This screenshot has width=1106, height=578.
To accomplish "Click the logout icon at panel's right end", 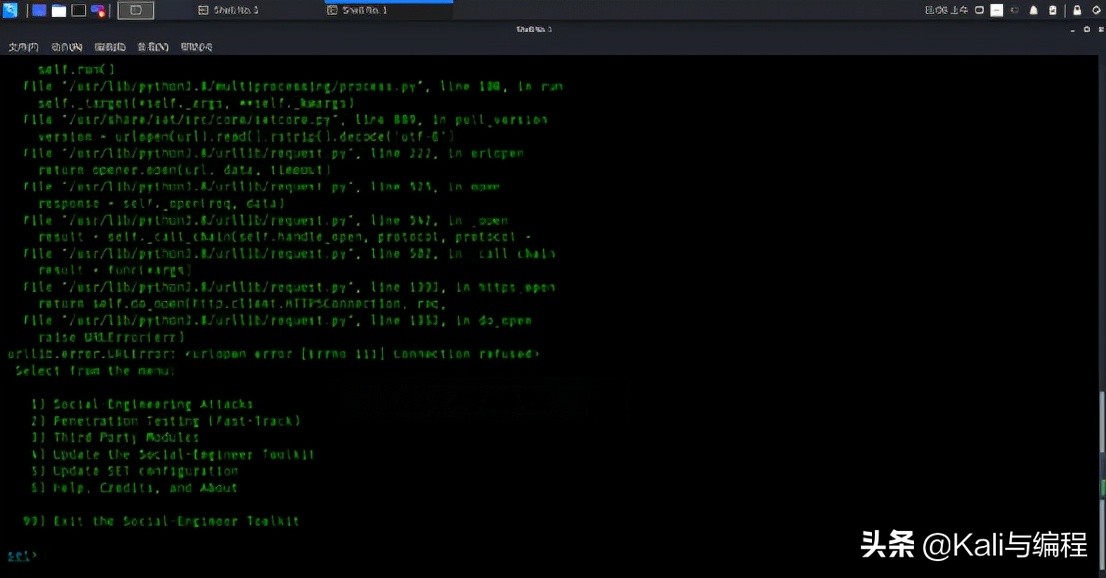I will coord(1097,11).
